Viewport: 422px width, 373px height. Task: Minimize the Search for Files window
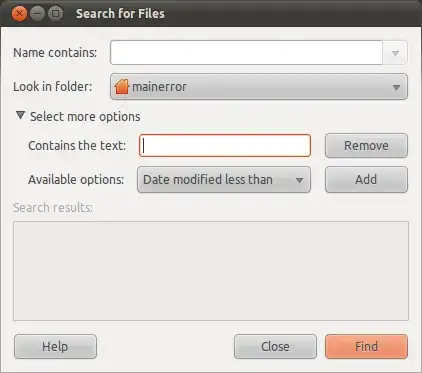click(37, 14)
